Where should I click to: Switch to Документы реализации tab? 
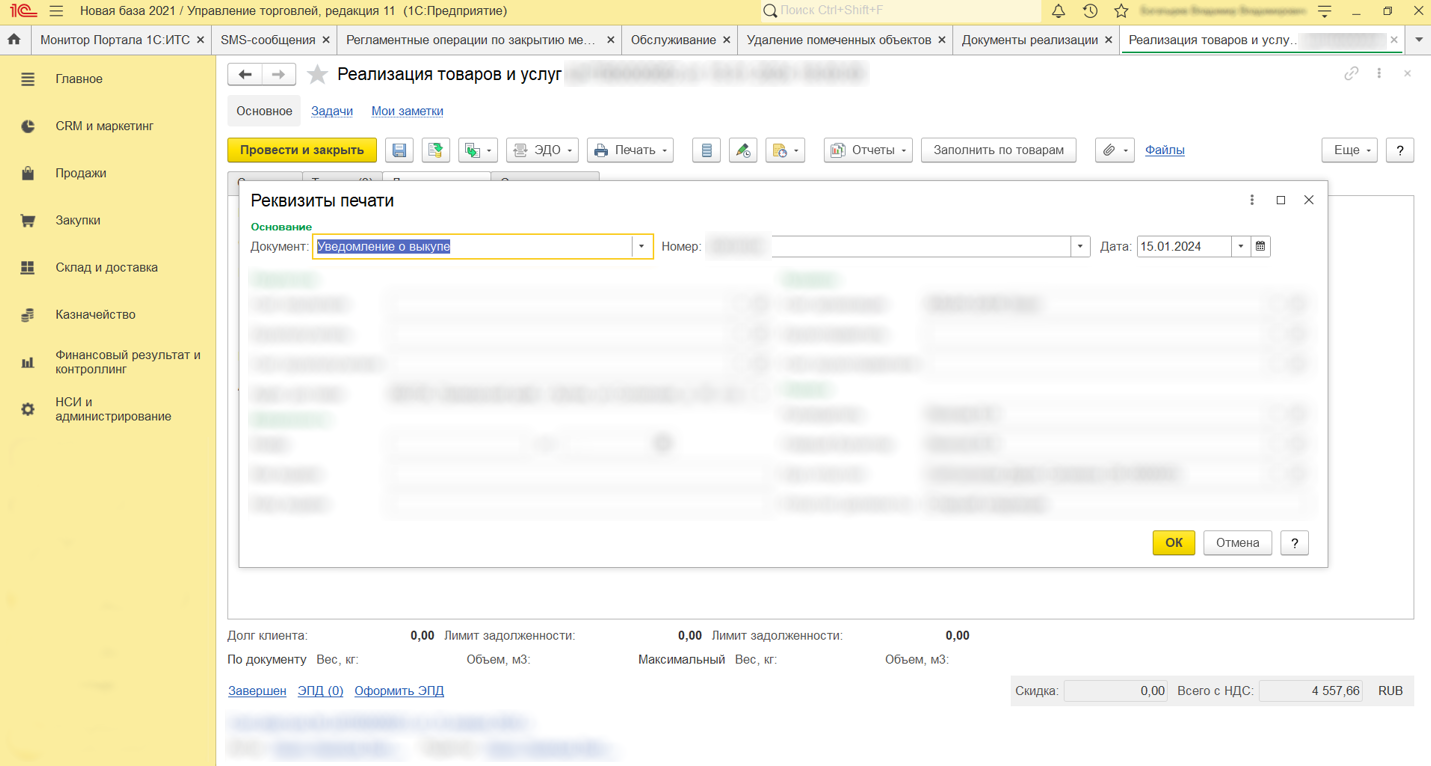(1029, 40)
